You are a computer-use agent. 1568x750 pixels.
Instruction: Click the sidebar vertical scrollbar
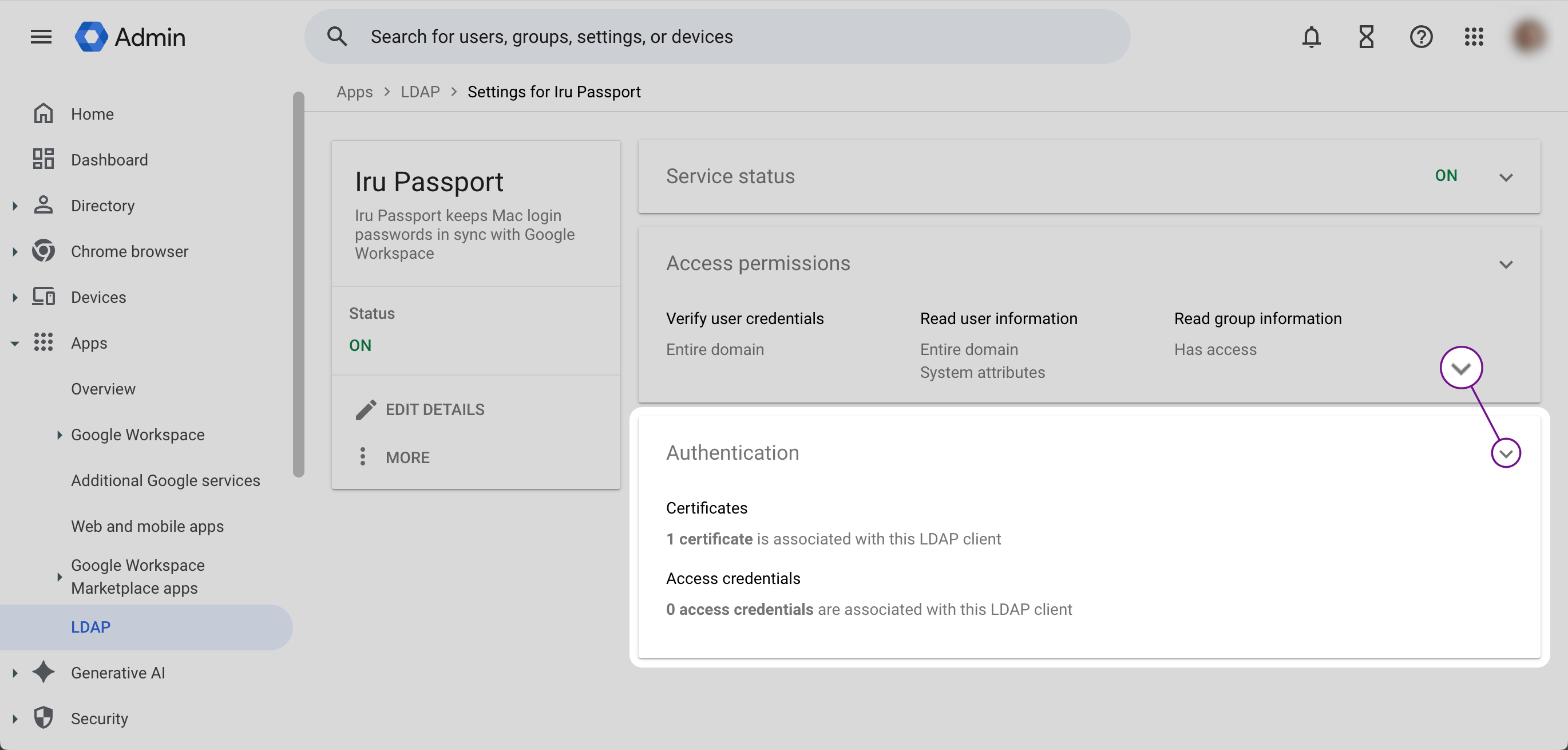(x=298, y=285)
